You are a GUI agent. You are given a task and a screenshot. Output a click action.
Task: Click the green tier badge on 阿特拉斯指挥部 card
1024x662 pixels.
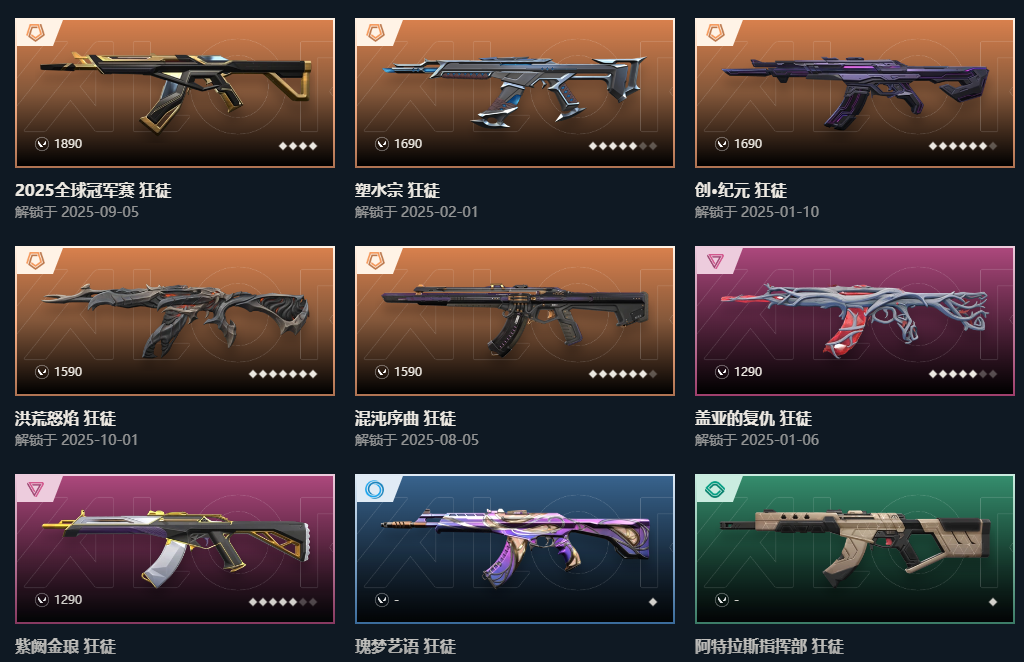[x=715, y=489]
